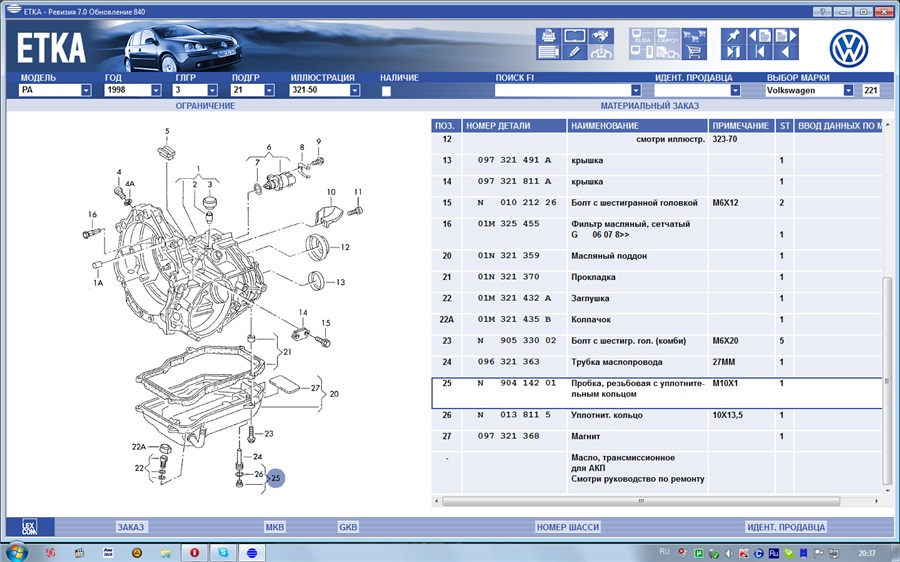
Task: Click the single shopping cart icon
Action: (x=694, y=52)
